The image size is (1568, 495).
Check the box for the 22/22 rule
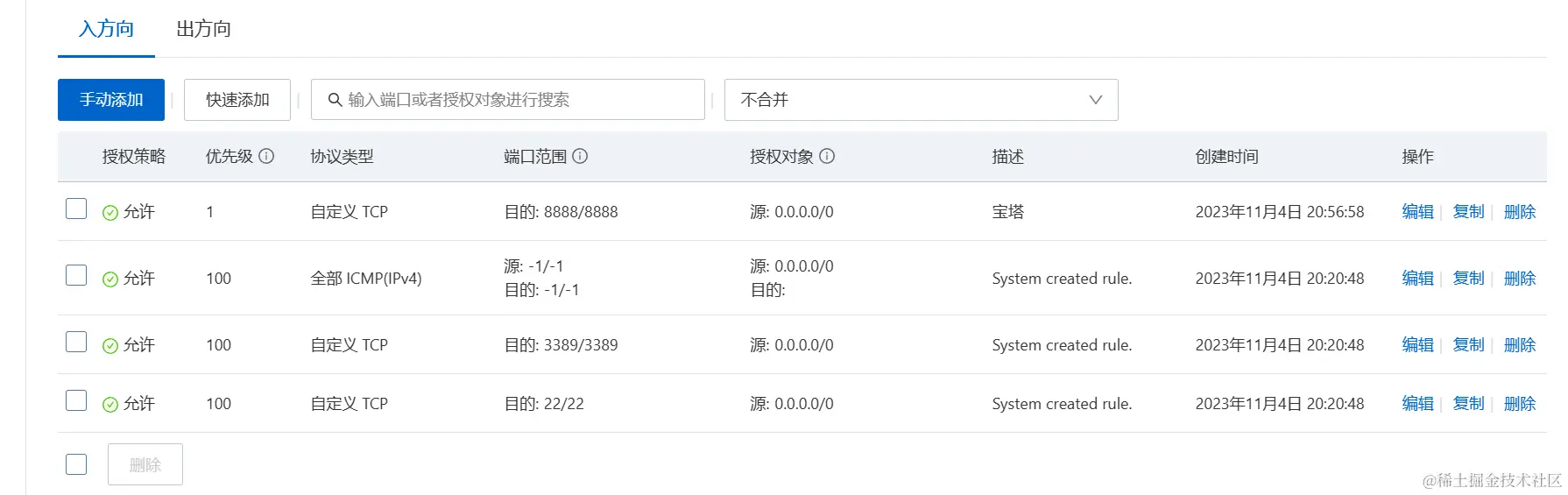pos(76,400)
